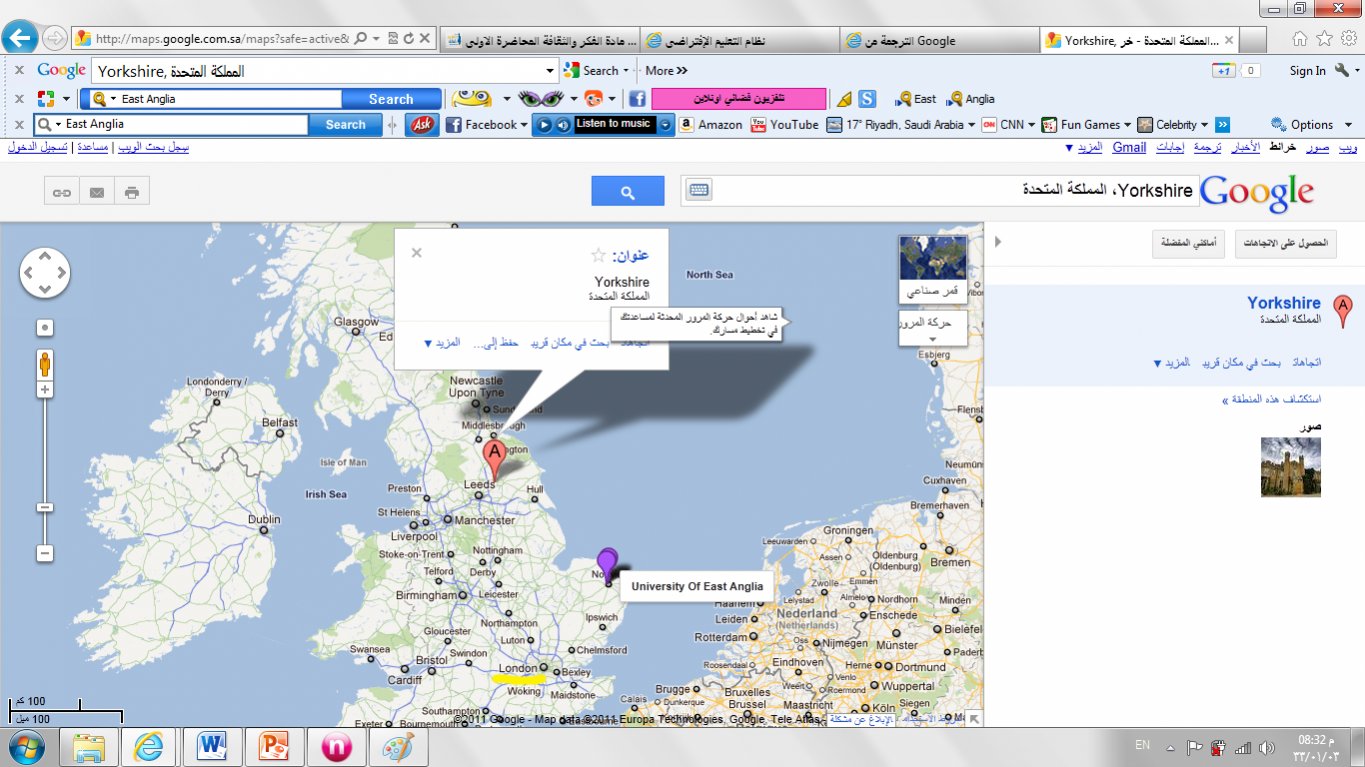Click the YouTube toolbar shortcut

point(784,125)
